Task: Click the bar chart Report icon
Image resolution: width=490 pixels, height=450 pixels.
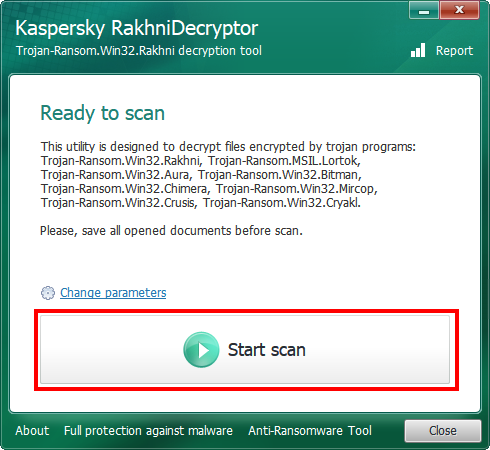Action: pos(418,50)
